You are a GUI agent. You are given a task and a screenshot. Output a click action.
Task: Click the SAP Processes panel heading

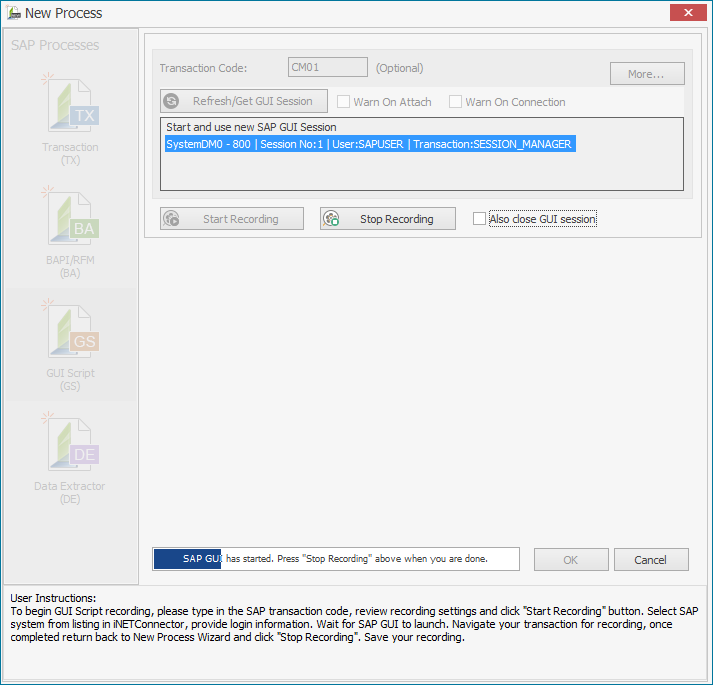pos(55,45)
